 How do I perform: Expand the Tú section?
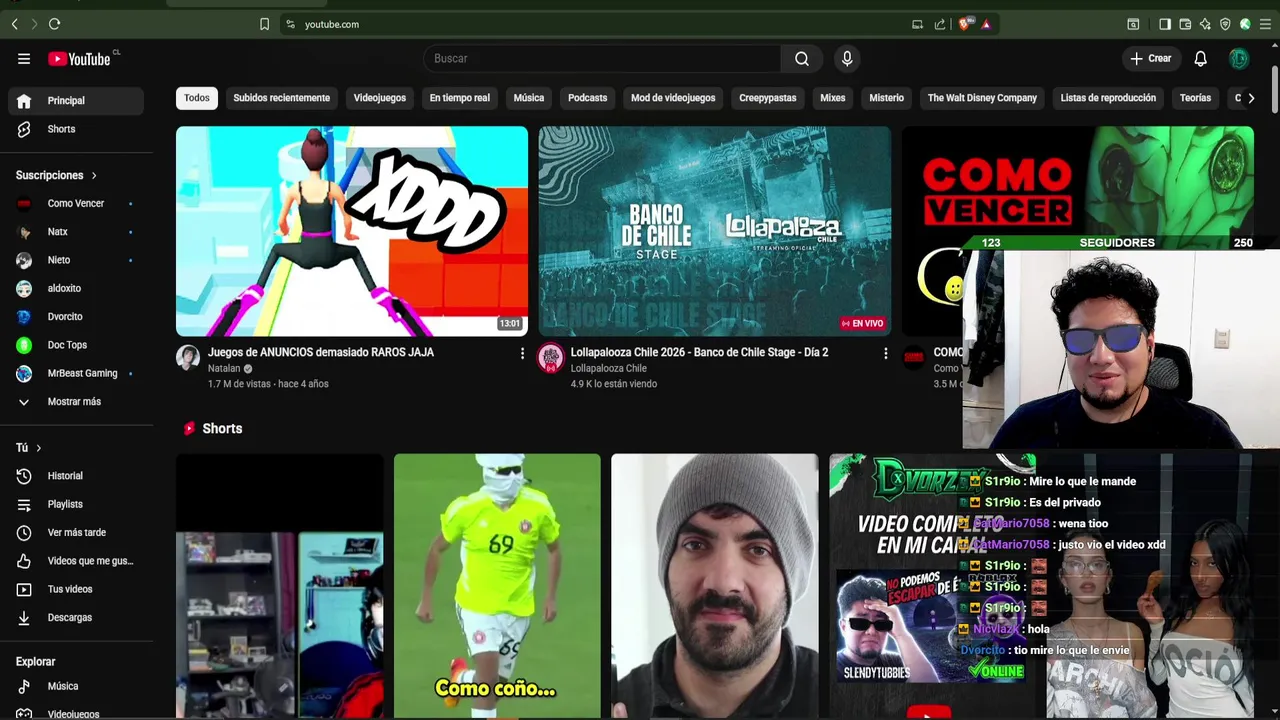[x=29, y=448]
